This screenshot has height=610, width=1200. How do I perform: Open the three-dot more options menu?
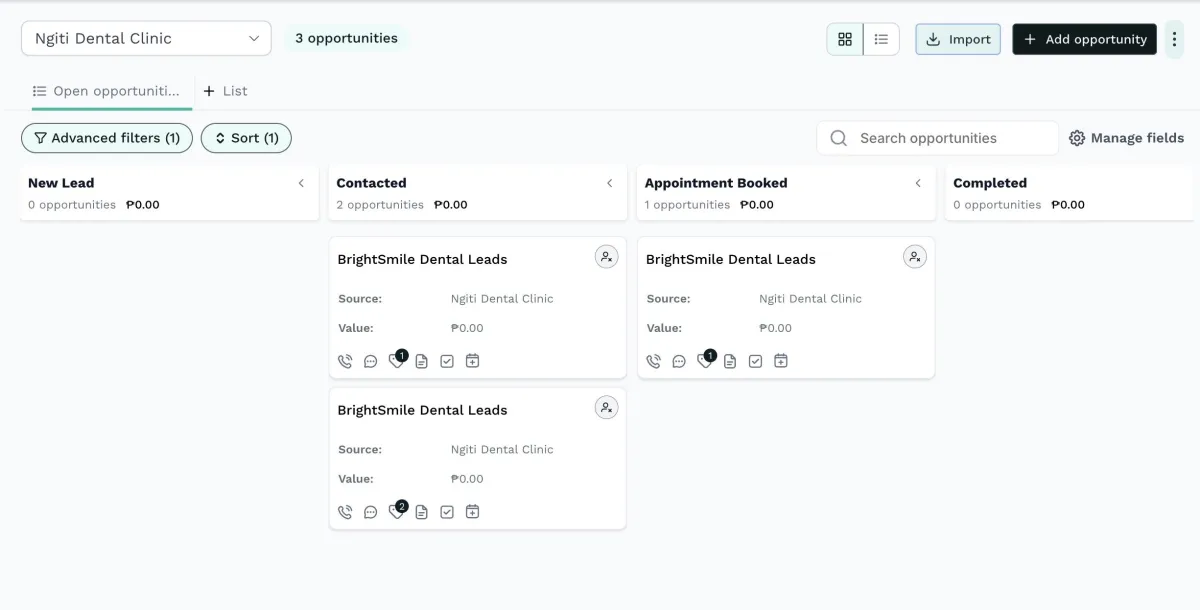(x=1174, y=39)
